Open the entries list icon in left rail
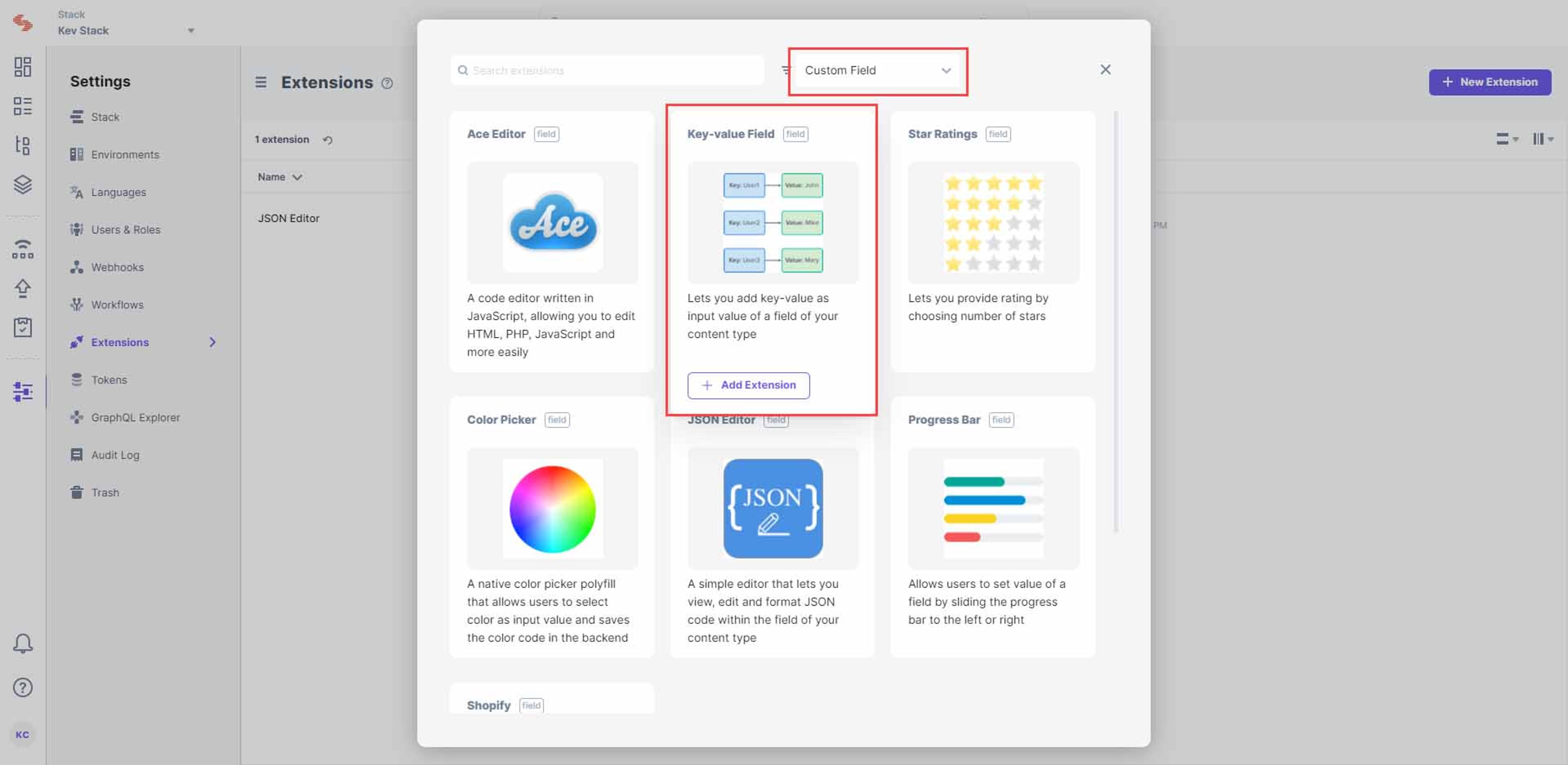 click(22, 106)
